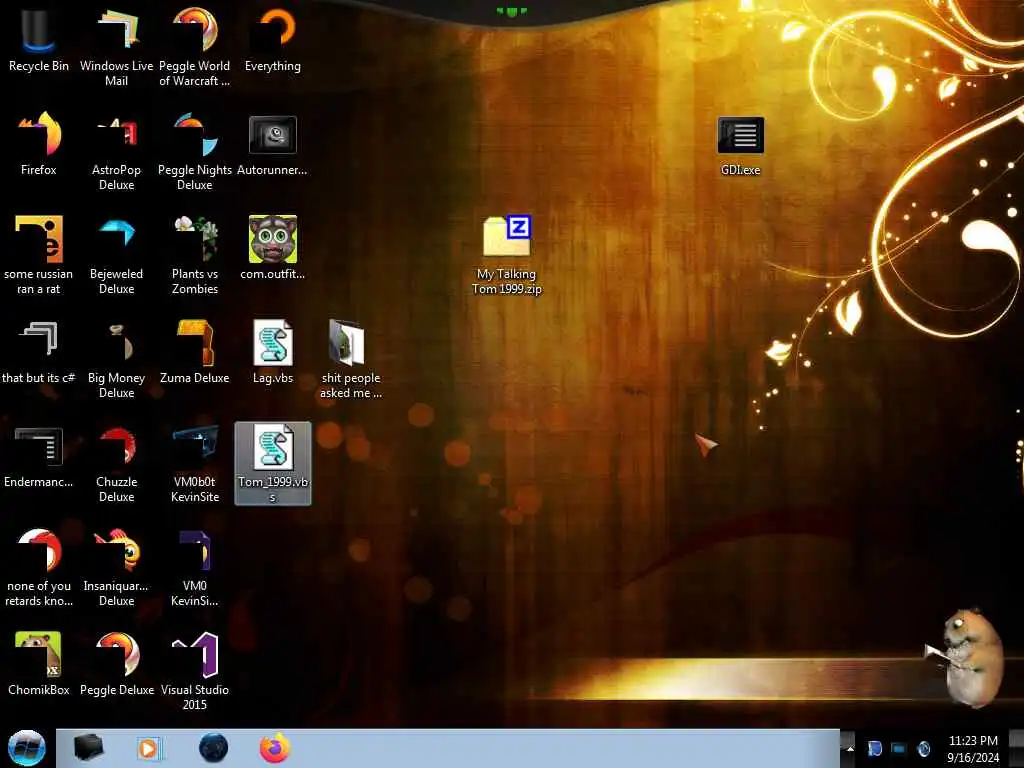Viewport: 1024px width, 768px height.
Task: Select My Talking Tom 1999.zip archive
Action: 507,255
